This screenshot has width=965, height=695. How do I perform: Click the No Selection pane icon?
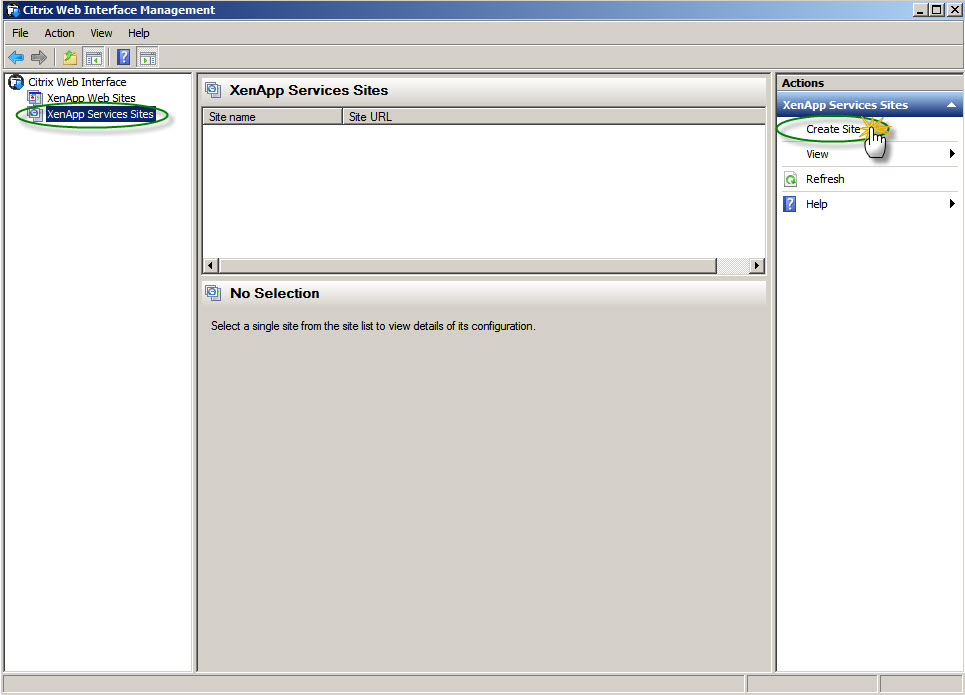[214, 293]
